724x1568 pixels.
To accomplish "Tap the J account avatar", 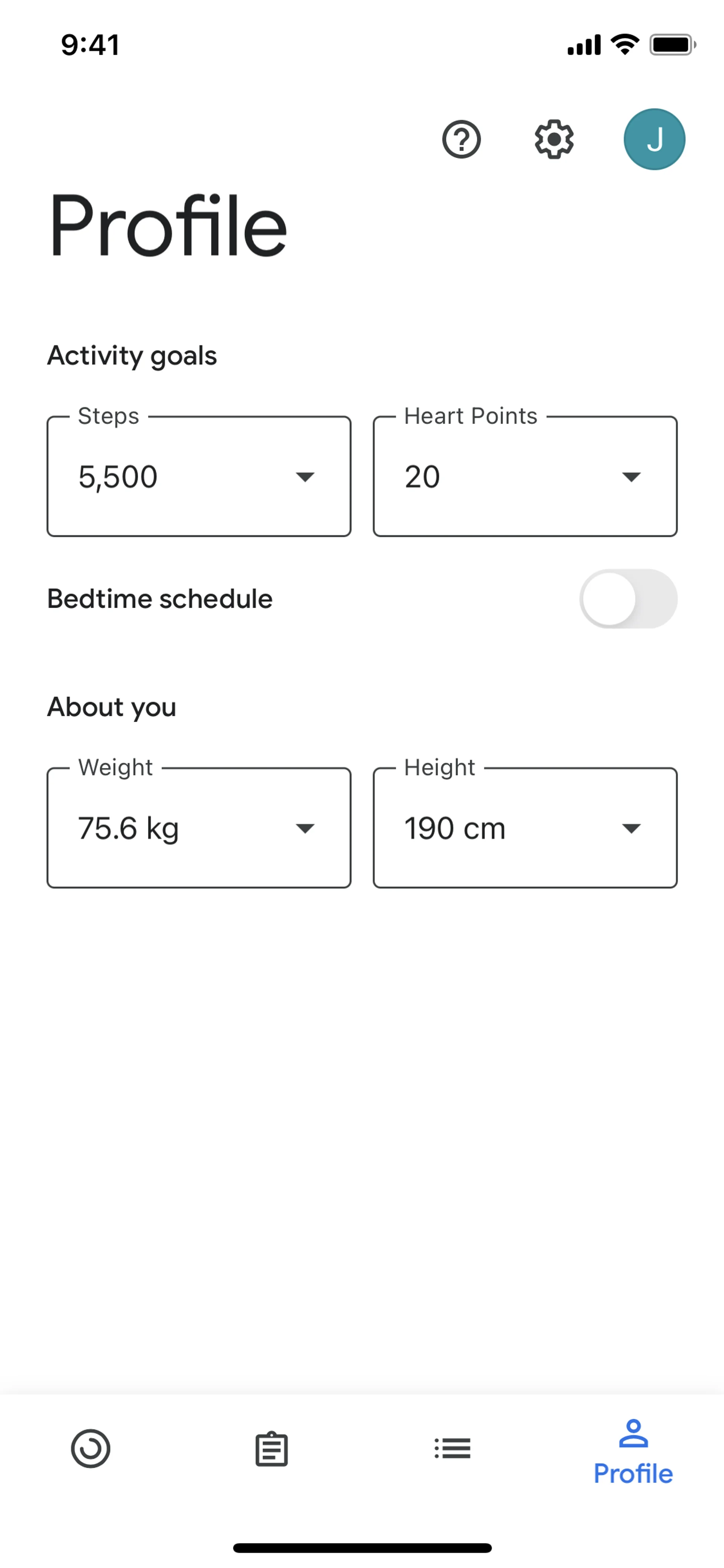I will click(x=654, y=140).
